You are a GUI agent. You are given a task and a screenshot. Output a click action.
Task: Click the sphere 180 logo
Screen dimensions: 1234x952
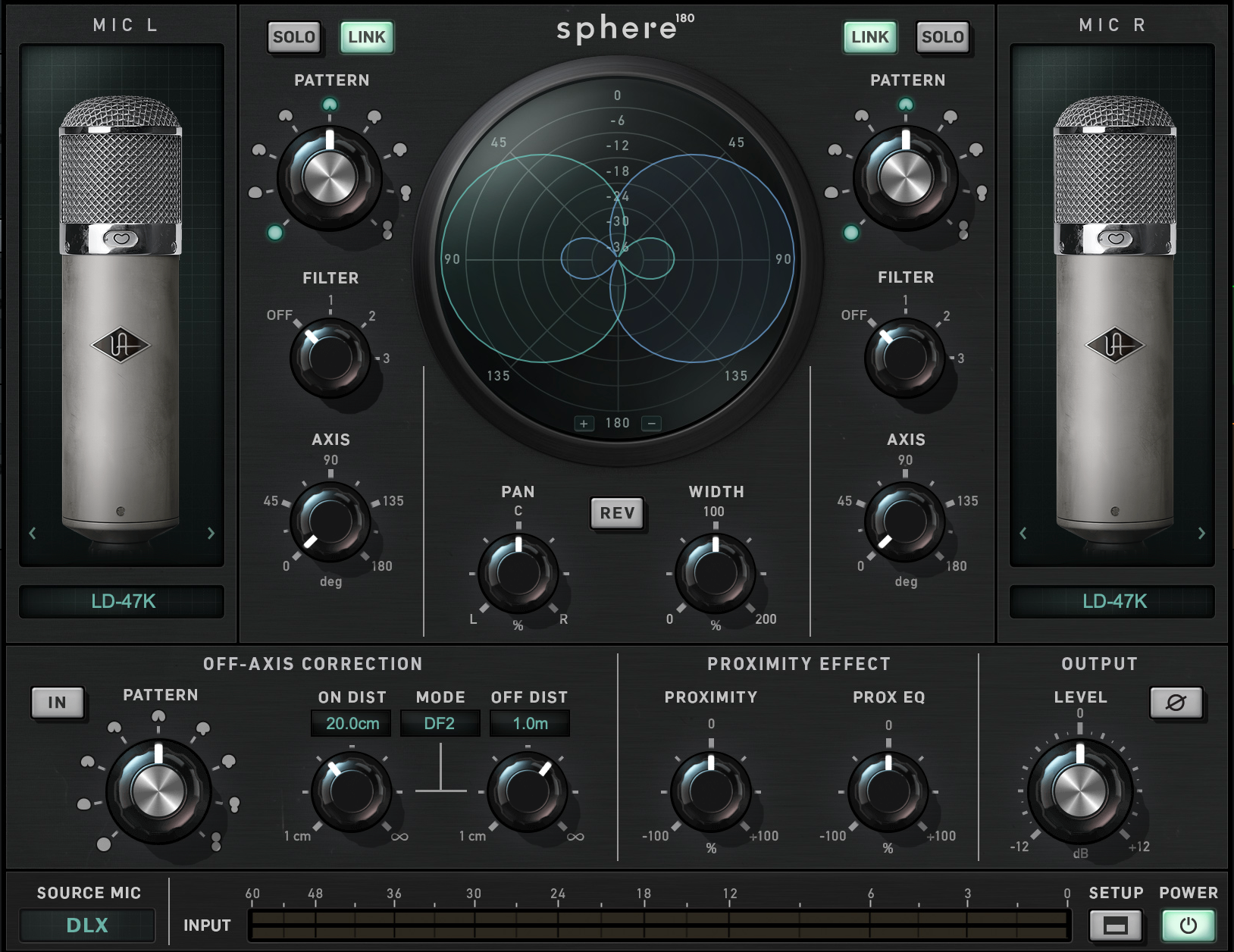tap(625, 28)
